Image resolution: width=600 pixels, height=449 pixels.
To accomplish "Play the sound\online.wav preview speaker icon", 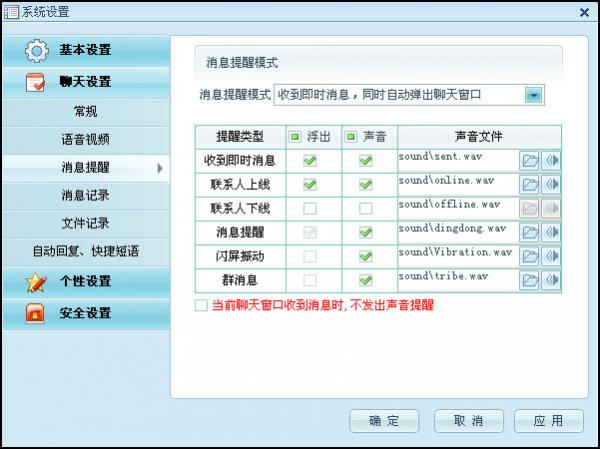I will point(550,185).
